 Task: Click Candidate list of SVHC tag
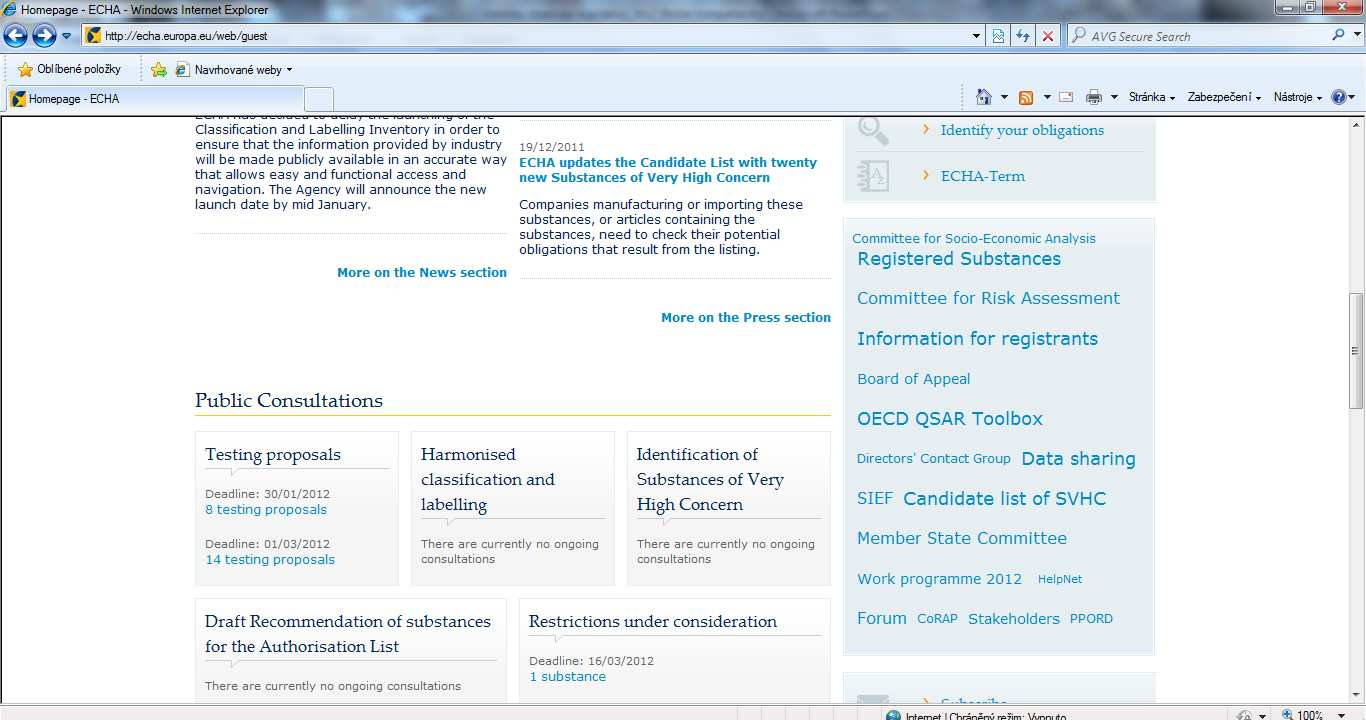[x=1005, y=498]
